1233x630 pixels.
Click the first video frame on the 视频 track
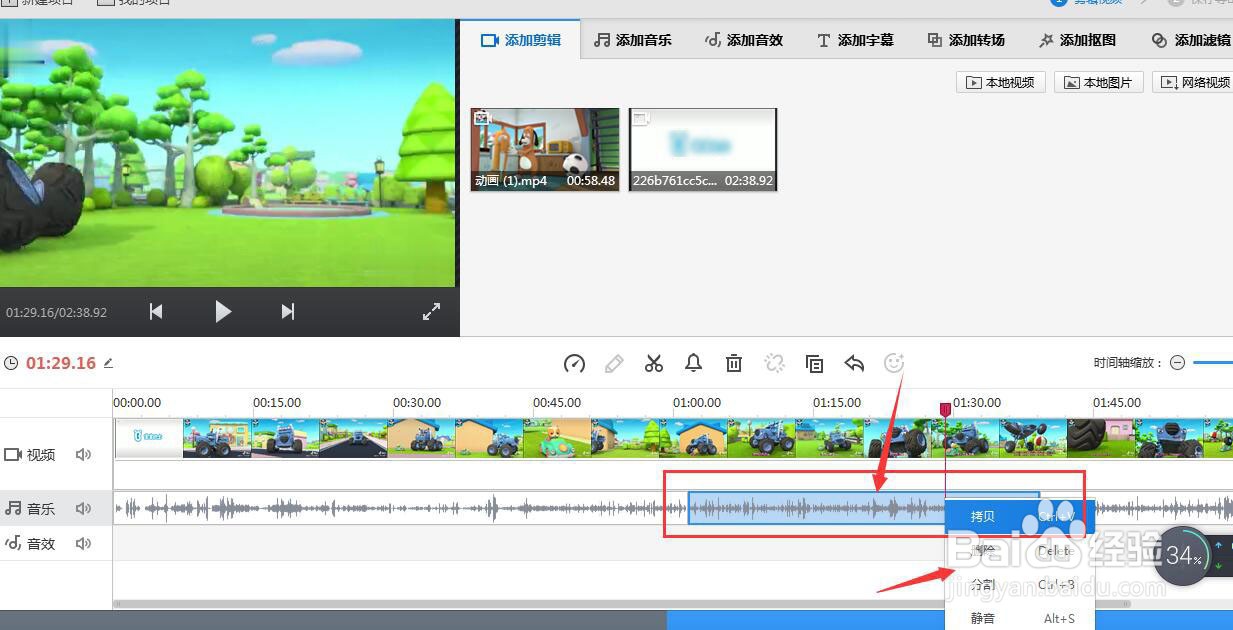149,439
